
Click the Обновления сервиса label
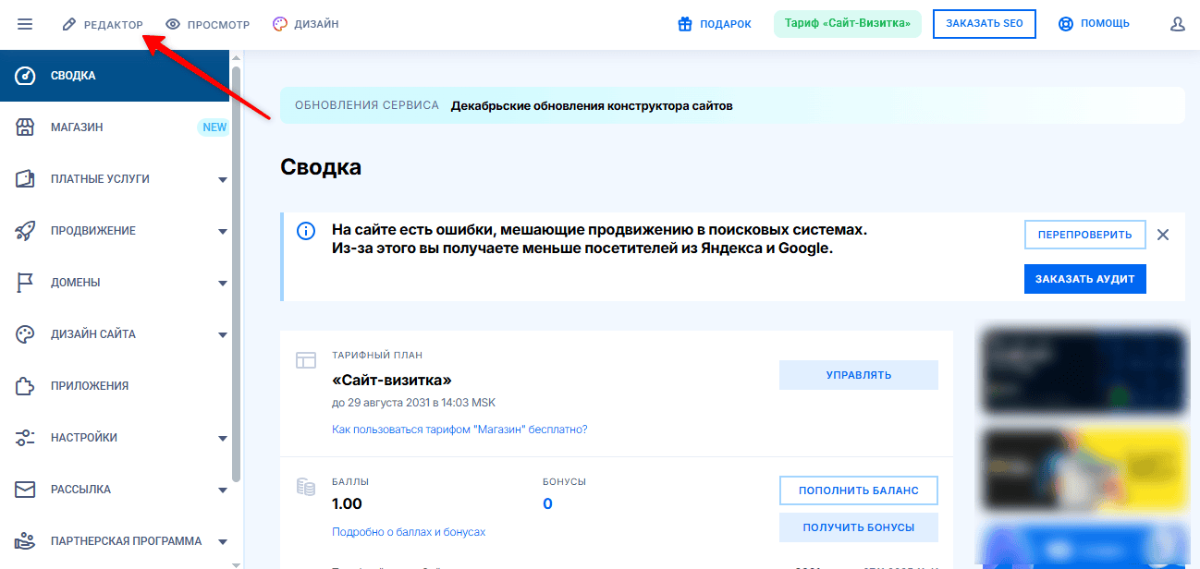pyautogui.click(x=366, y=105)
